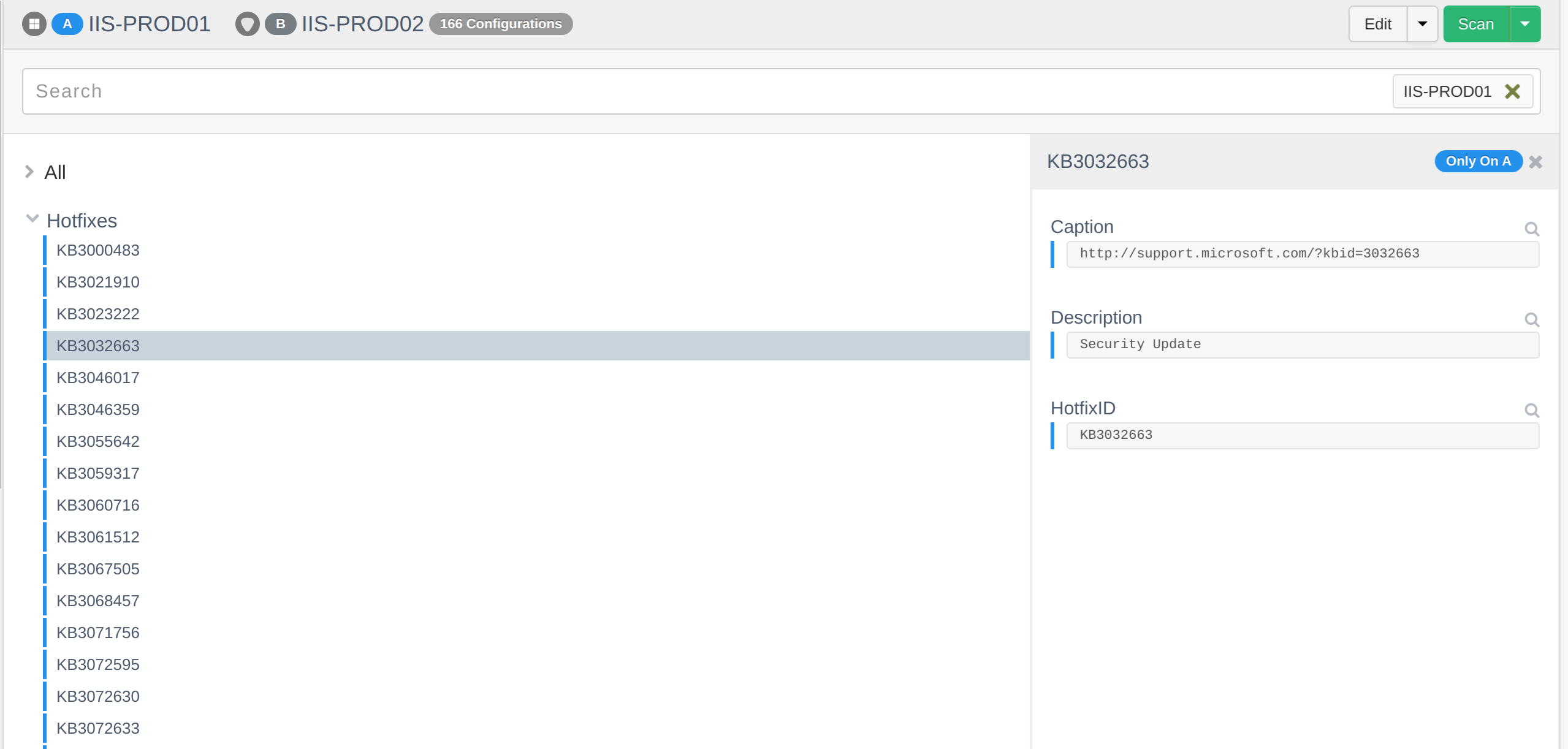Image resolution: width=1568 pixels, height=749 pixels.
Task: Click the KB3032663 panel heading
Action: [1098, 161]
